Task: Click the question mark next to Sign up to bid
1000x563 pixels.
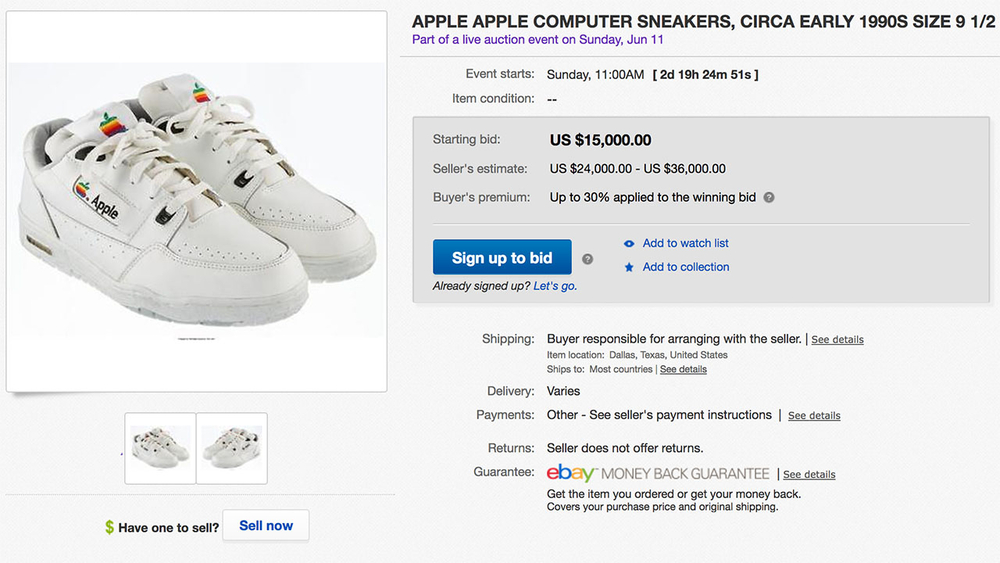Action: click(x=588, y=258)
